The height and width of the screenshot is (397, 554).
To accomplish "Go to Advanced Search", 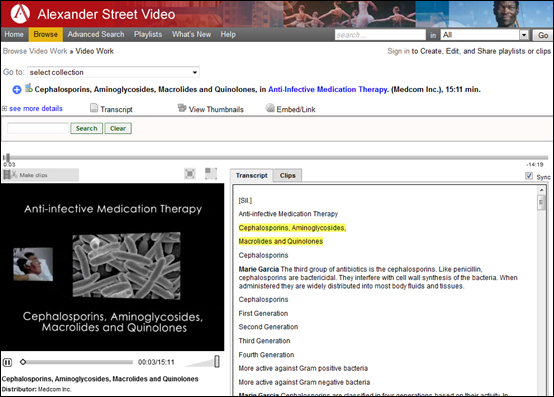I will [96, 35].
